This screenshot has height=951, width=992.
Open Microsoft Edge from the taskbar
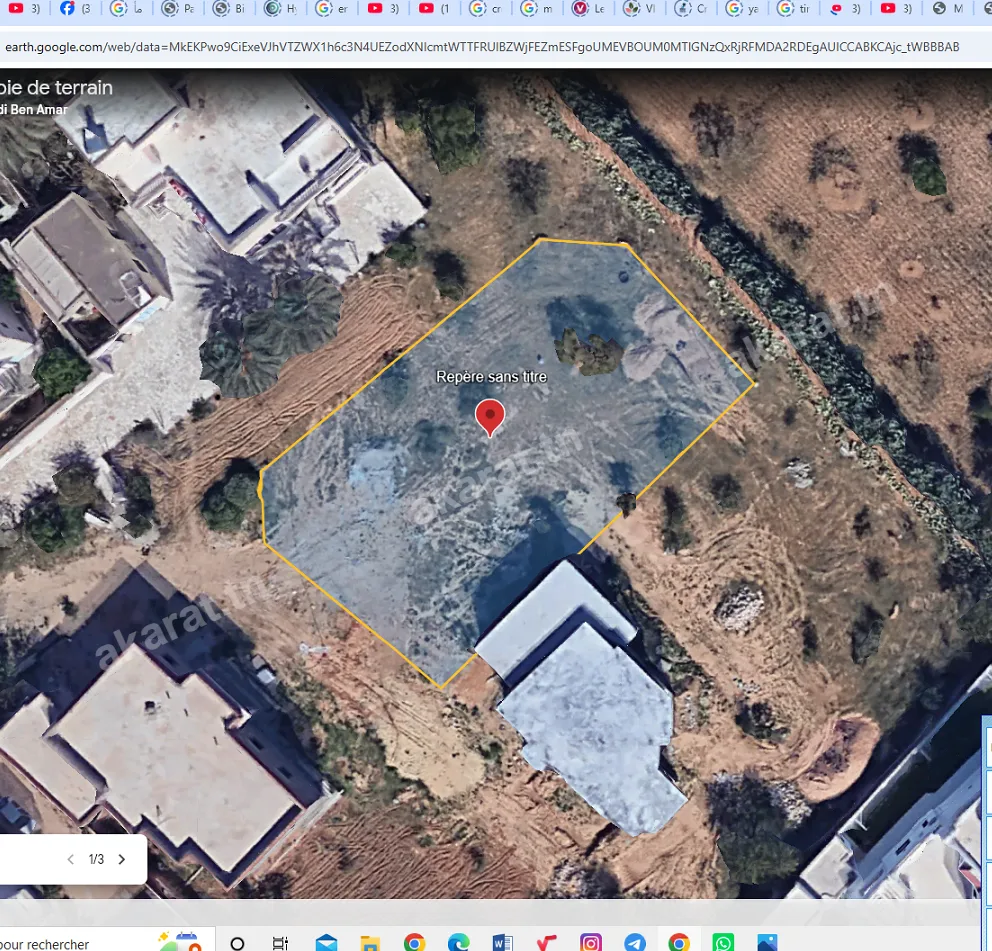[459, 943]
